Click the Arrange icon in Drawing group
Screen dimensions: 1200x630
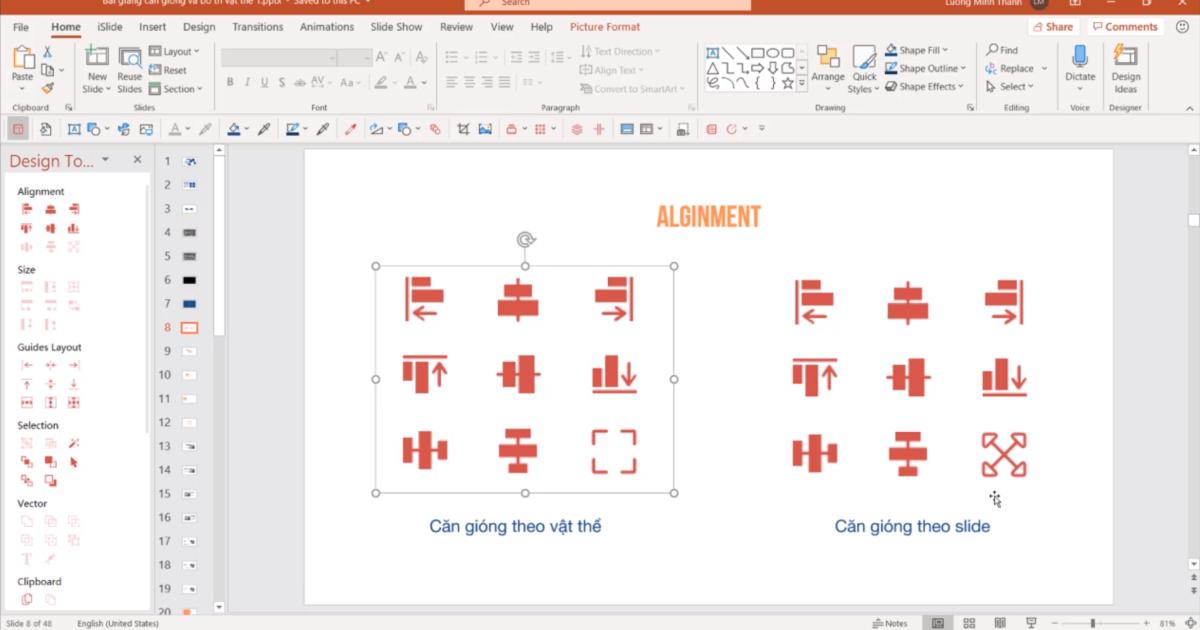click(x=828, y=58)
